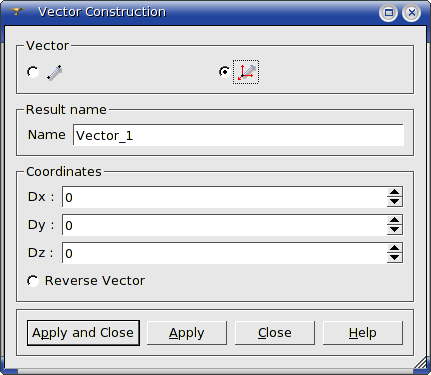Click the window title bar app icon

(16, 12)
